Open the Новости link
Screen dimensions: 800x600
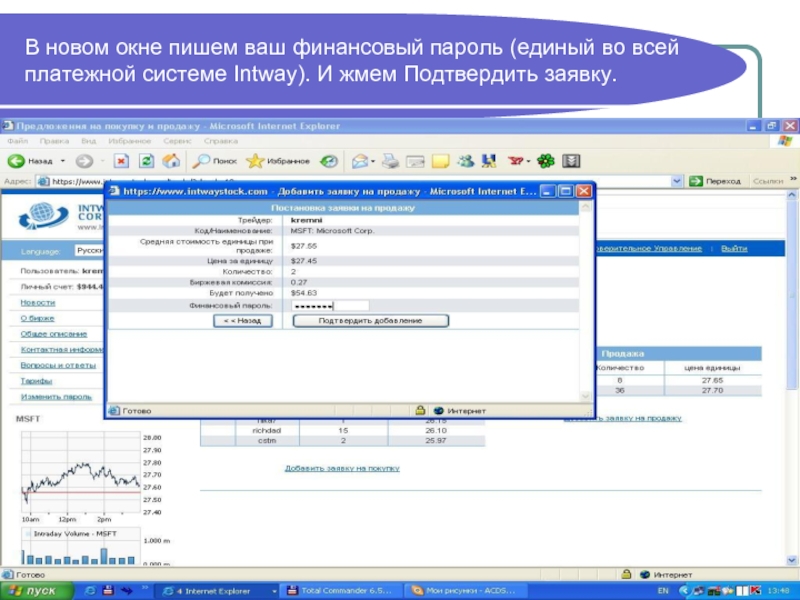(38, 303)
